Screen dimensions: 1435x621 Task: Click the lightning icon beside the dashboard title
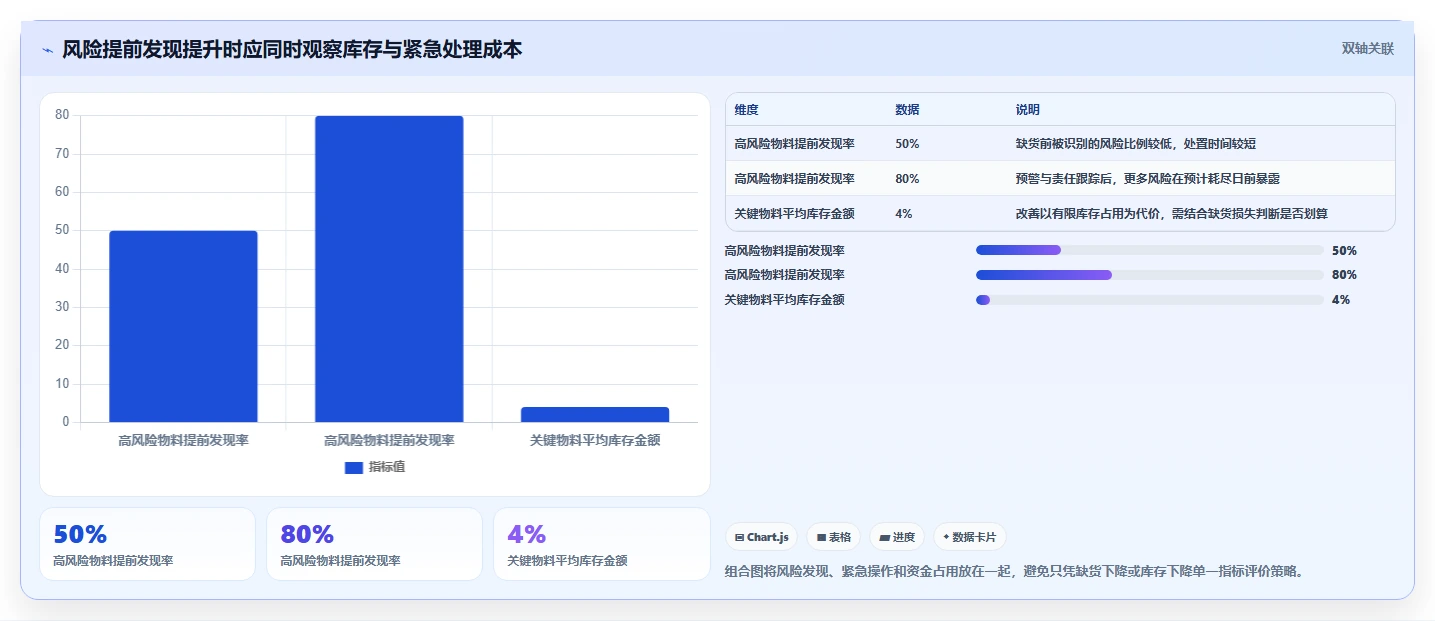tap(47, 50)
